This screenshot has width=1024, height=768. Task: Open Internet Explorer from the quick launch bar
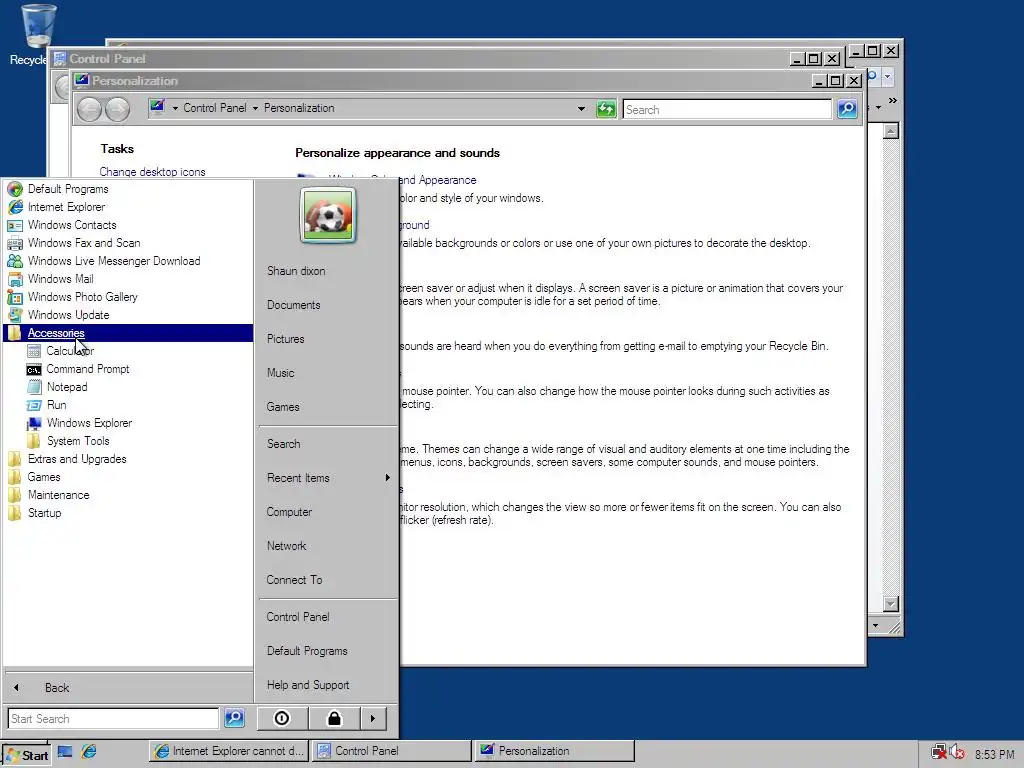[x=89, y=752]
